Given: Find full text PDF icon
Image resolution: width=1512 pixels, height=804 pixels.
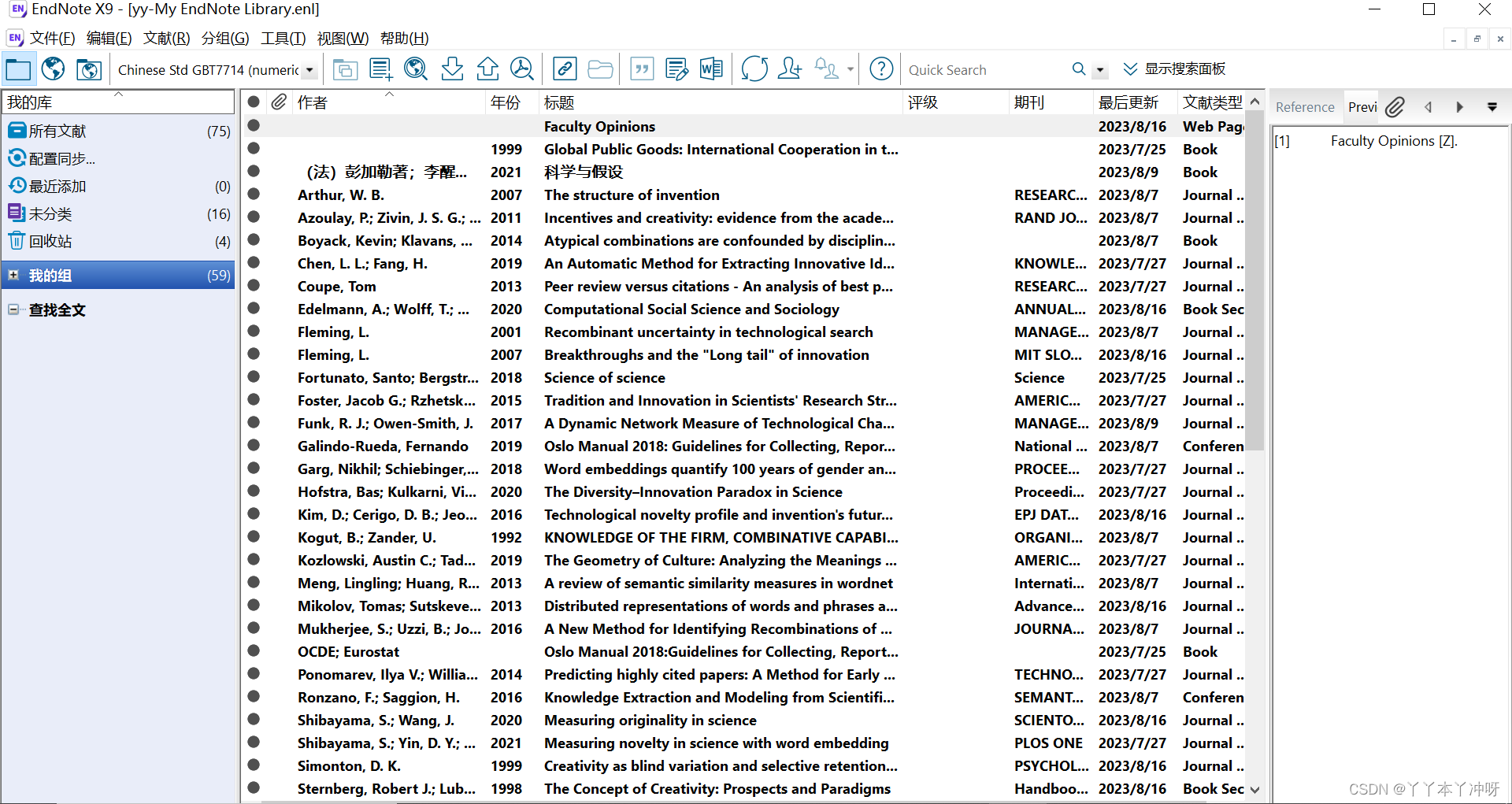Looking at the screenshot, I should (522, 69).
